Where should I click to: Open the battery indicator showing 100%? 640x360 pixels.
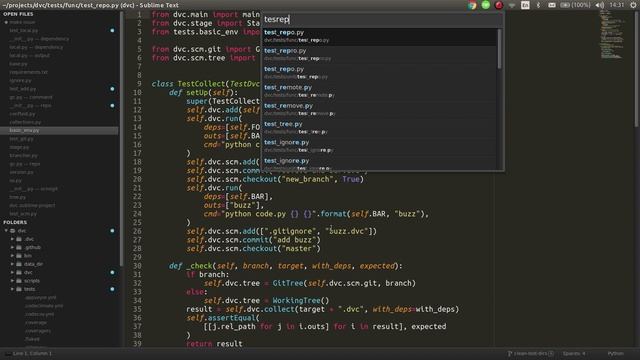(576, 5)
